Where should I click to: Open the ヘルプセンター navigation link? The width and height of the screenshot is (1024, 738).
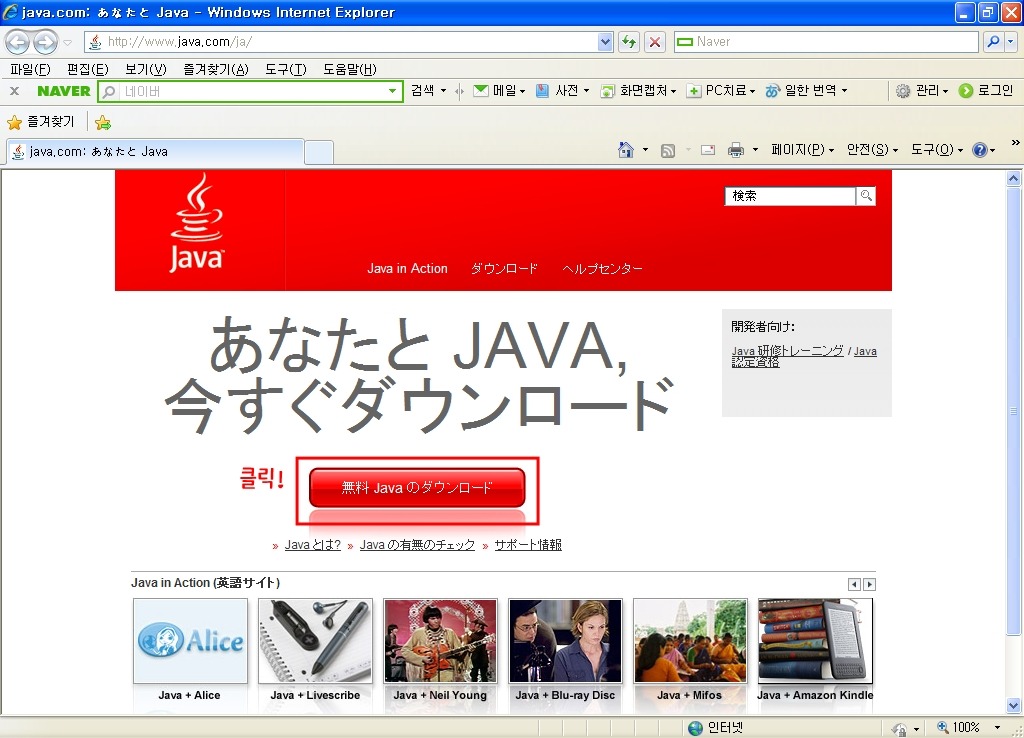point(602,268)
